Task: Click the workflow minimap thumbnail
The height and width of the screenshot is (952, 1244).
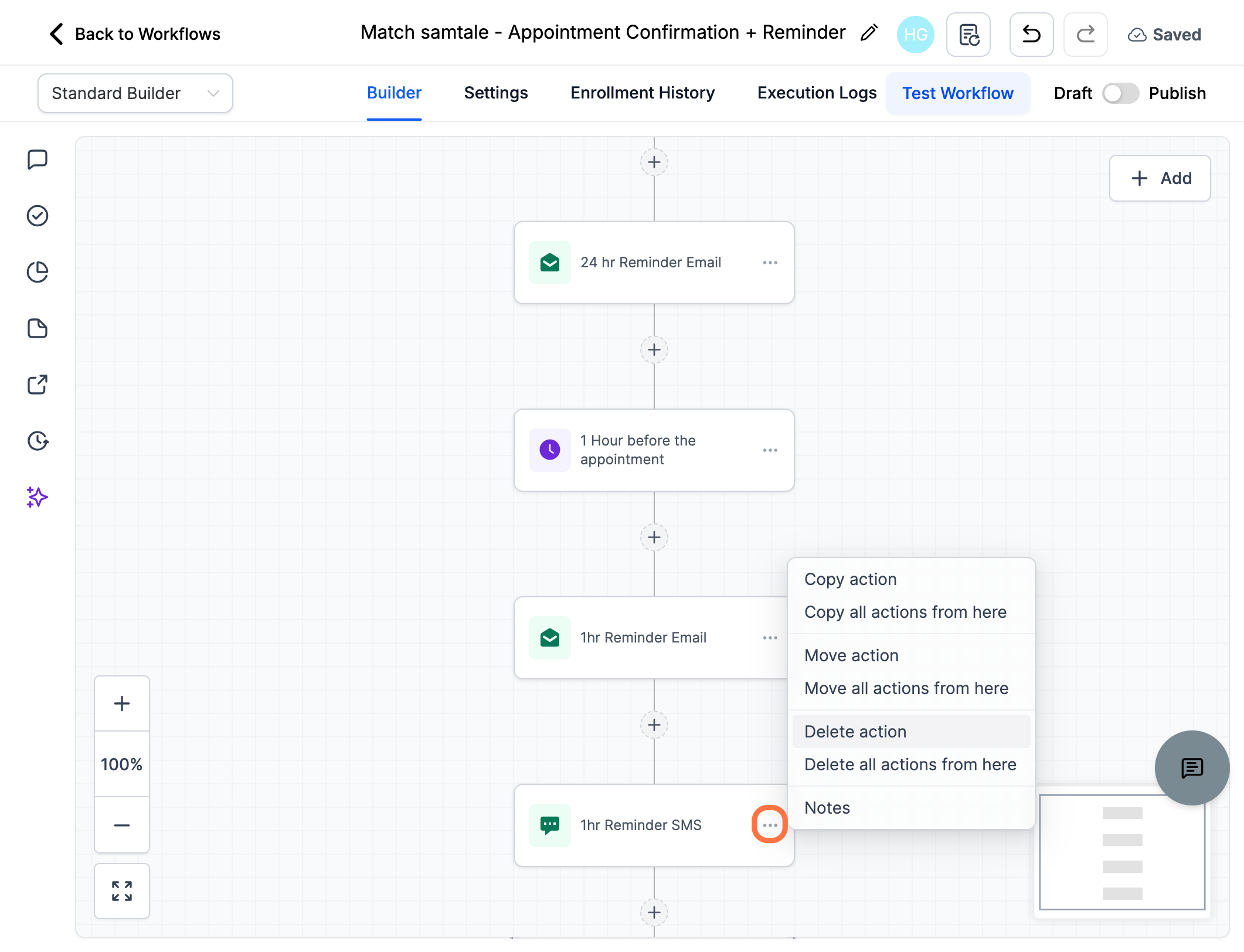Action: pyautogui.click(x=1122, y=852)
